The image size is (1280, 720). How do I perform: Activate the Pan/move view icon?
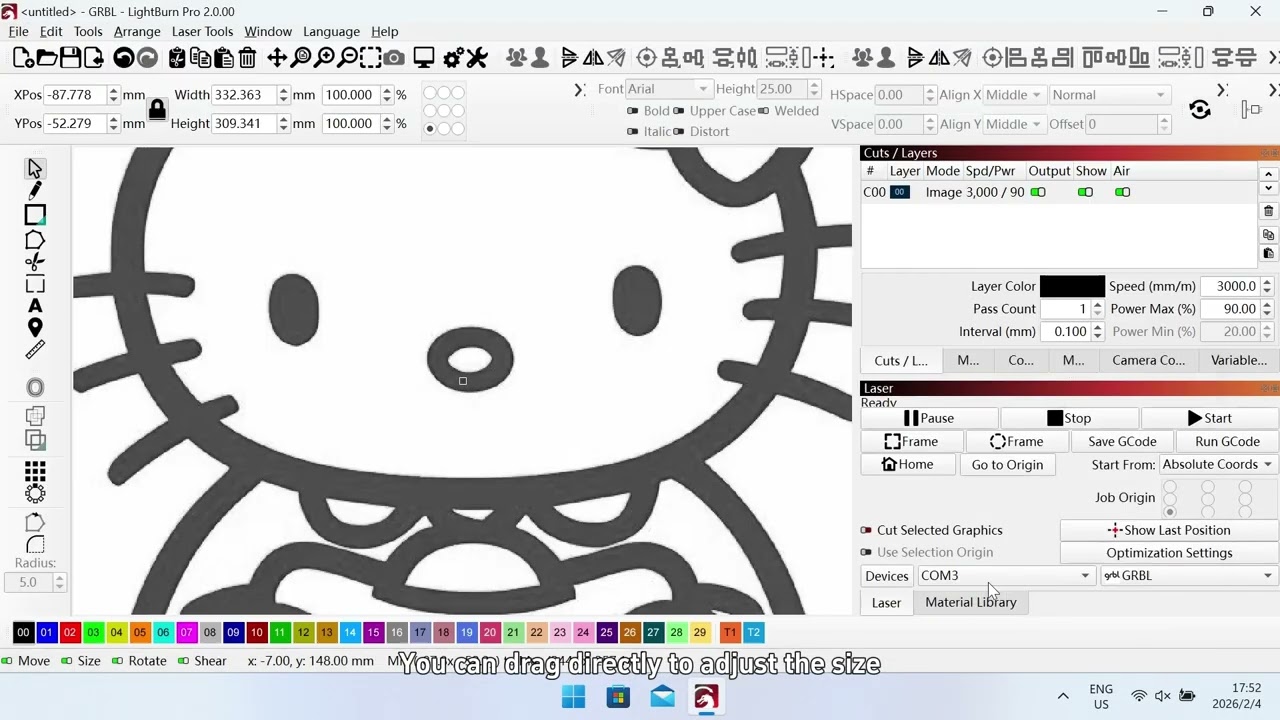[277, 58]
